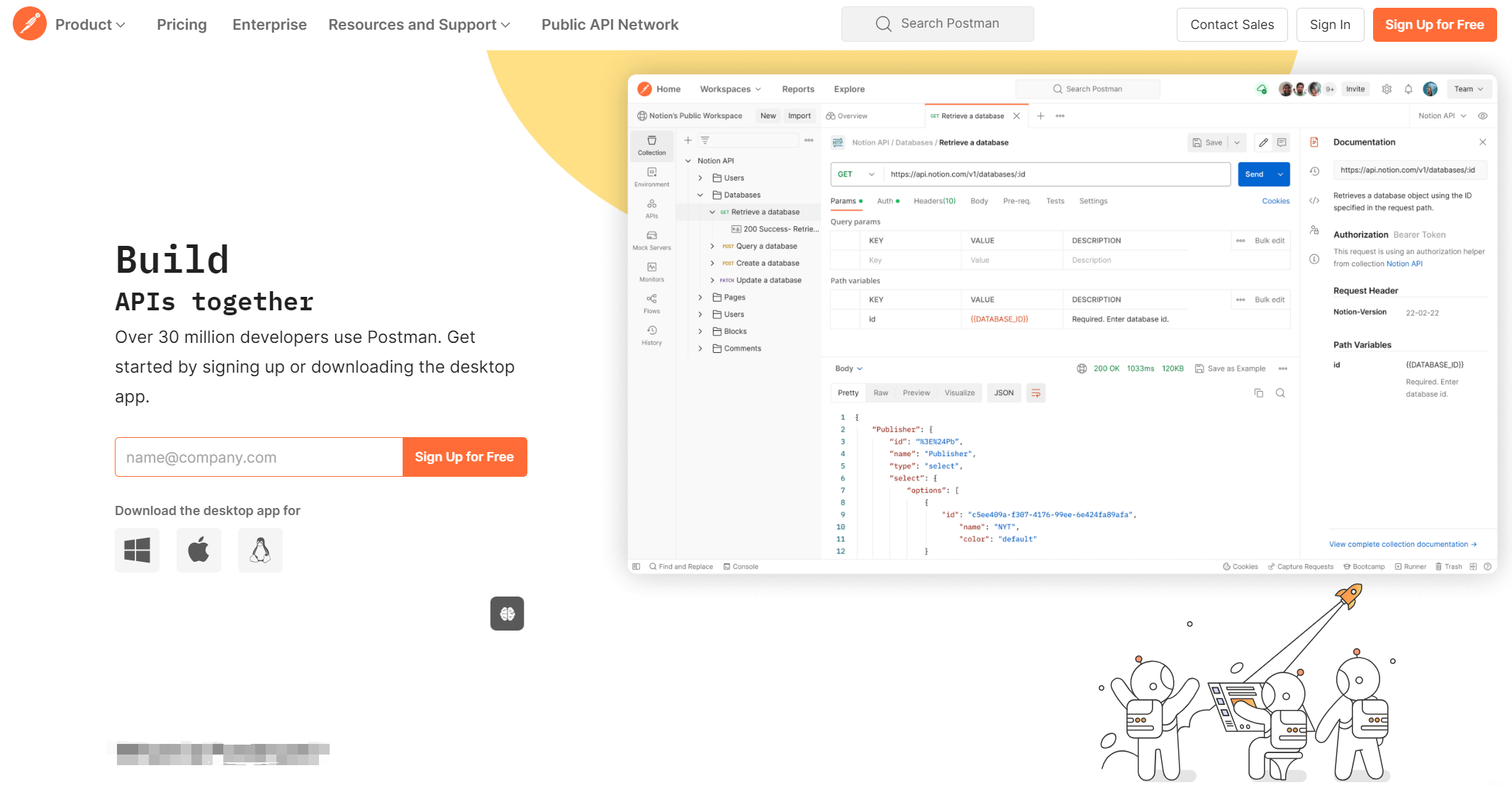
Task: Open APIs sidebar icon in app preview
Action: (x=651, y=208)
